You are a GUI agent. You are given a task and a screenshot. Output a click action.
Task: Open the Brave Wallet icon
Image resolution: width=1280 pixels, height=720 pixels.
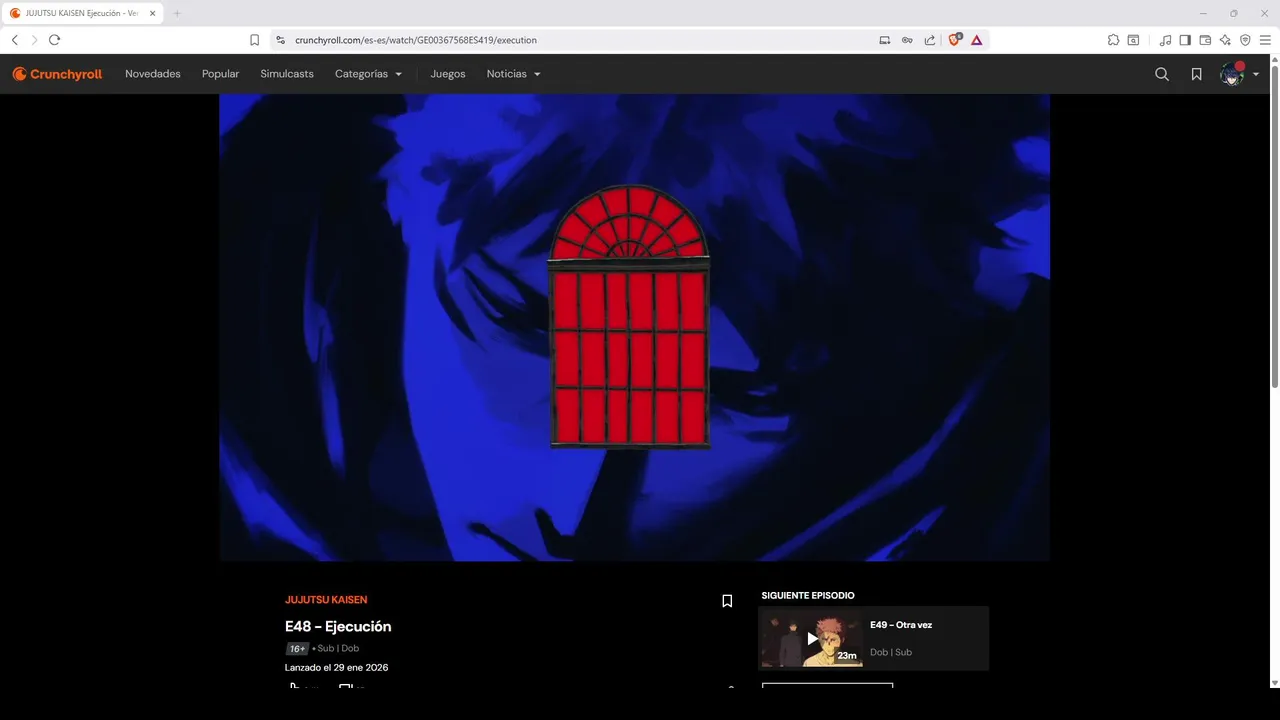click(x=1205, y=40)
